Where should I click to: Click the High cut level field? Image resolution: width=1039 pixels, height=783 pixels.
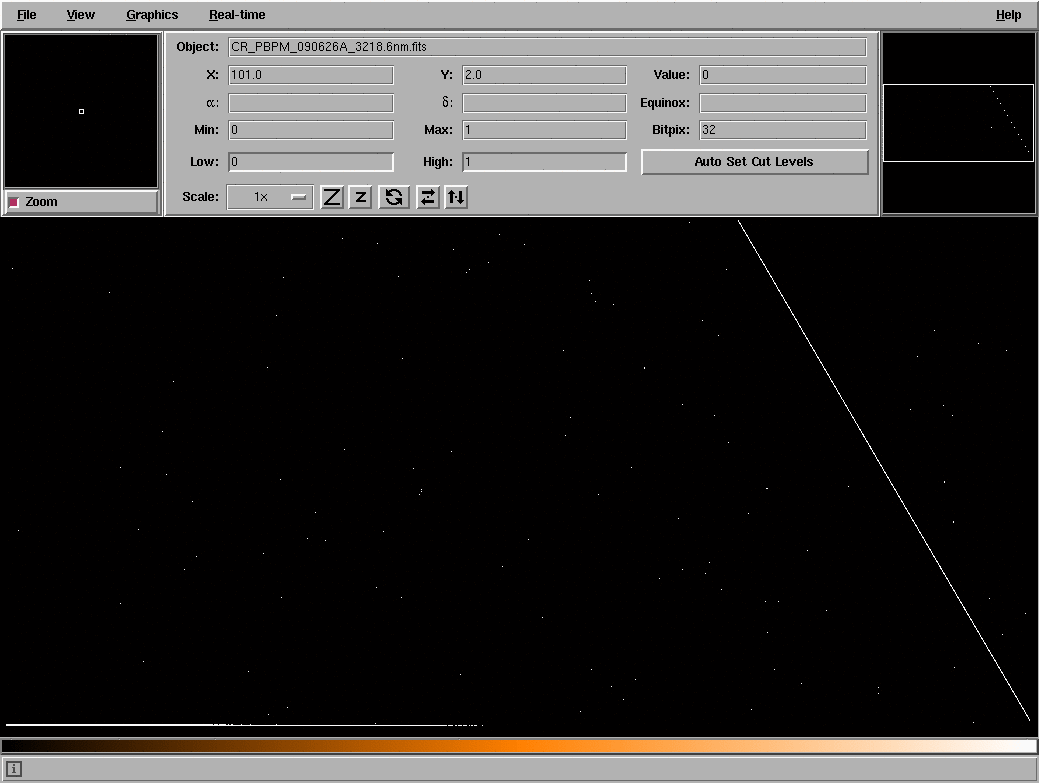(544, 162)
